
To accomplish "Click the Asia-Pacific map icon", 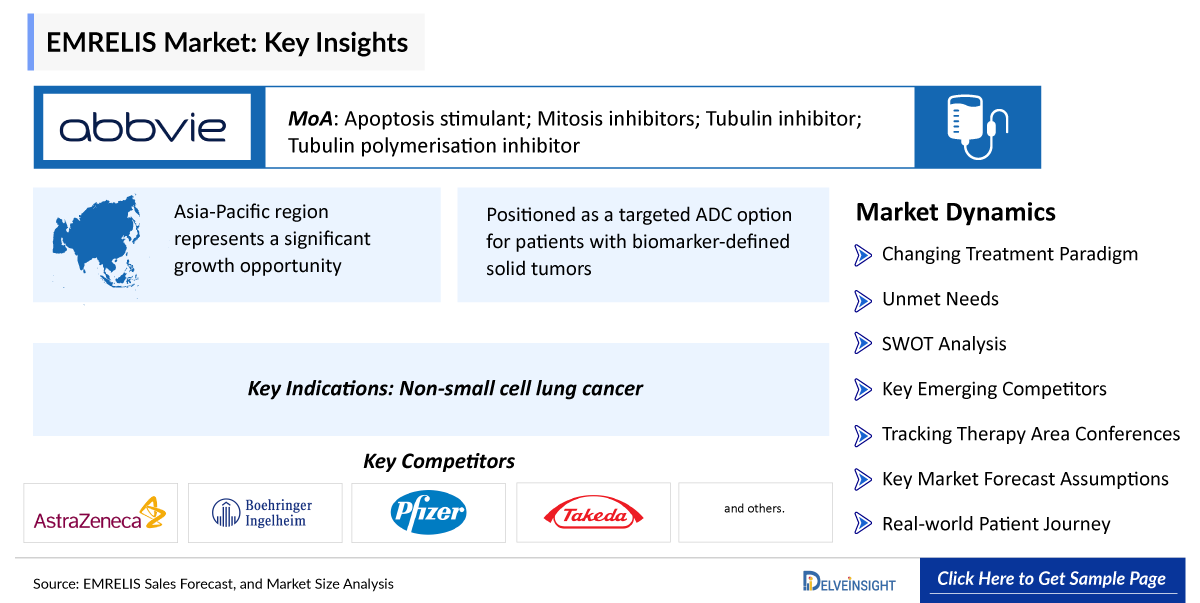I will tap(93, 240).
